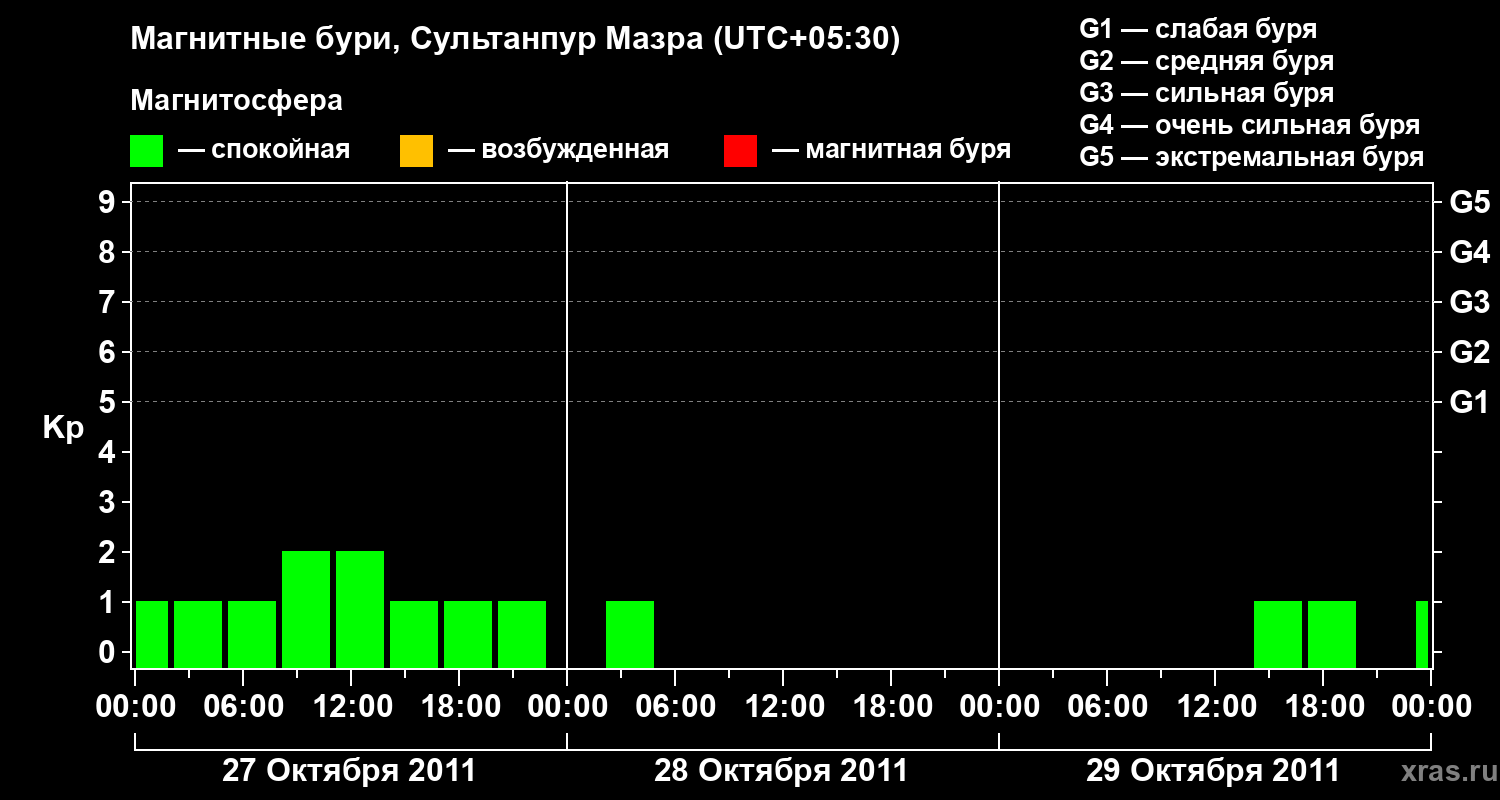Screen dimensions: 1500x800
Task: Click the 06:00 time label for 27 Октября
Action: [x=243, y=707]
